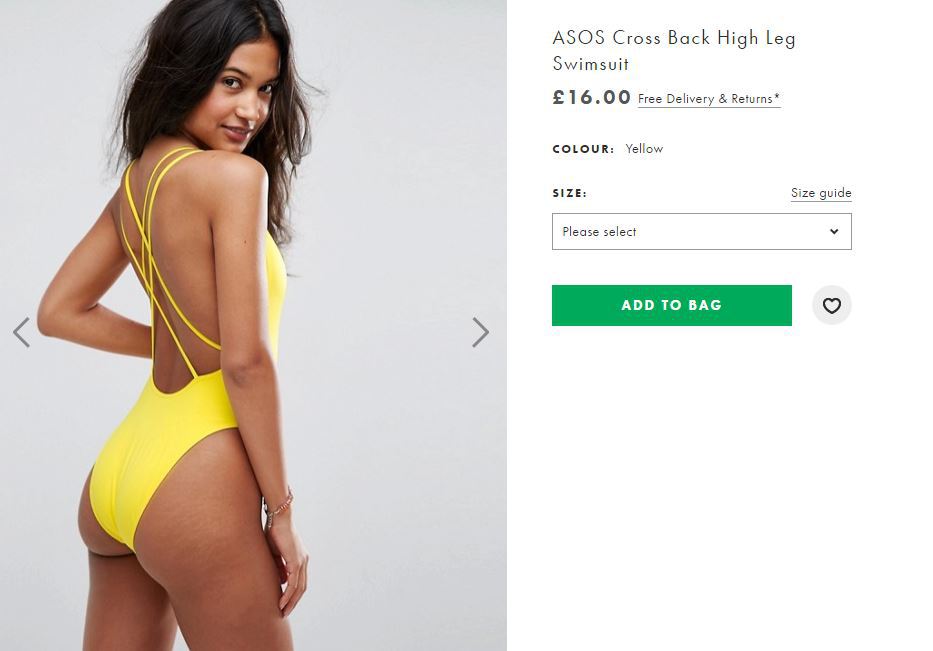Save swimsuit with the heart icon
933x651 pixels.
(x=831, y=305)
